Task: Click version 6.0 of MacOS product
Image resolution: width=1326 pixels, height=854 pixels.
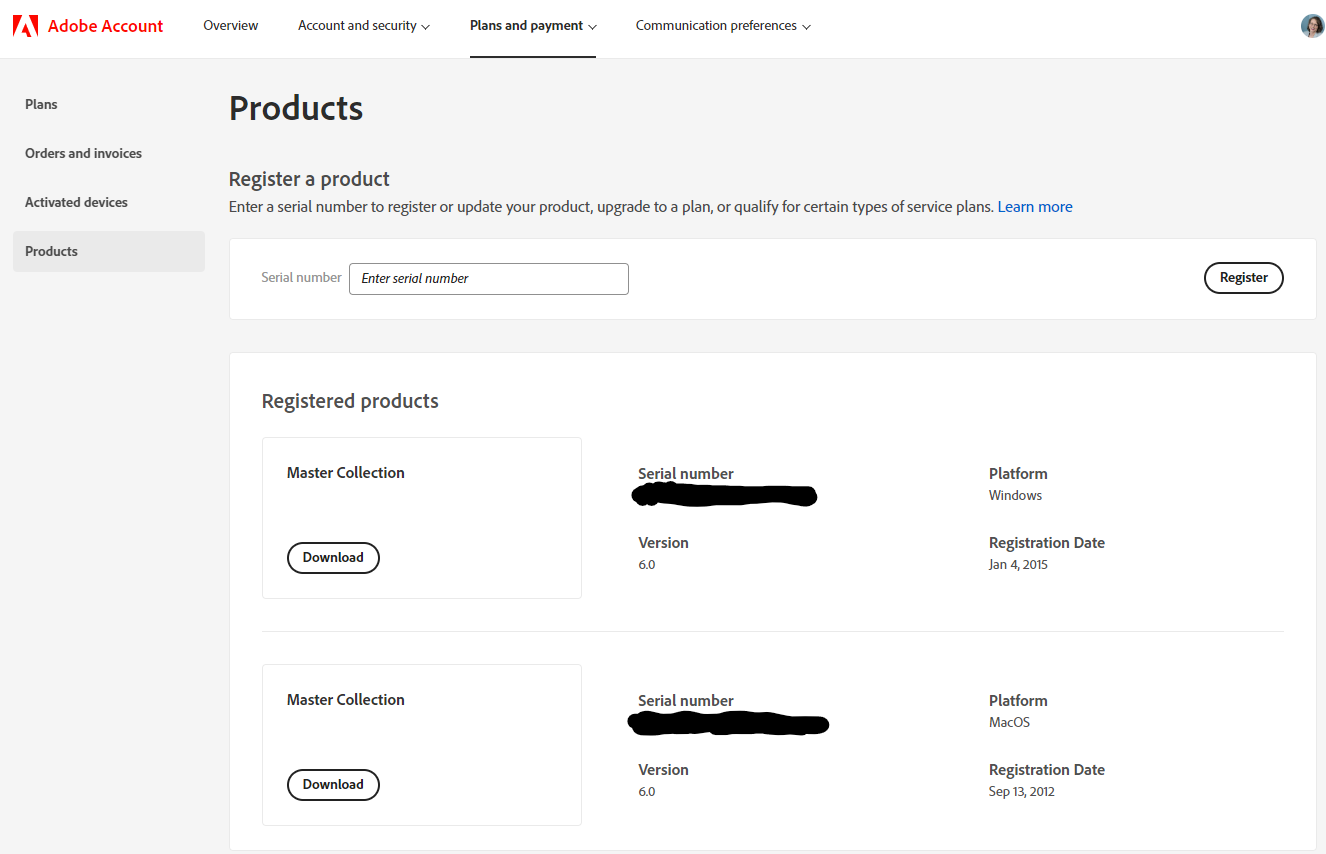Action: 647,792
